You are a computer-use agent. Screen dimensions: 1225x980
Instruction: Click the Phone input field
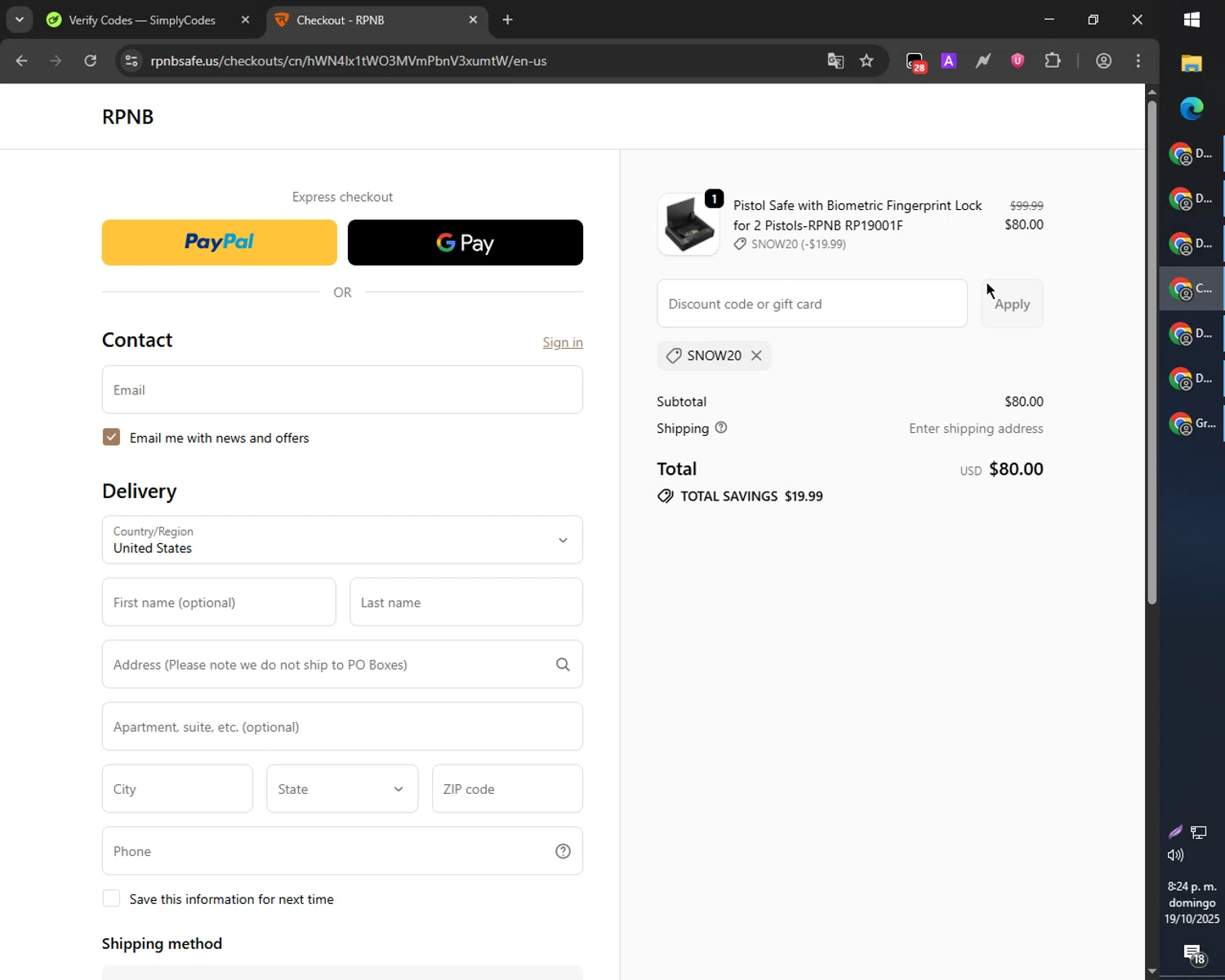[x=342, y=851]
